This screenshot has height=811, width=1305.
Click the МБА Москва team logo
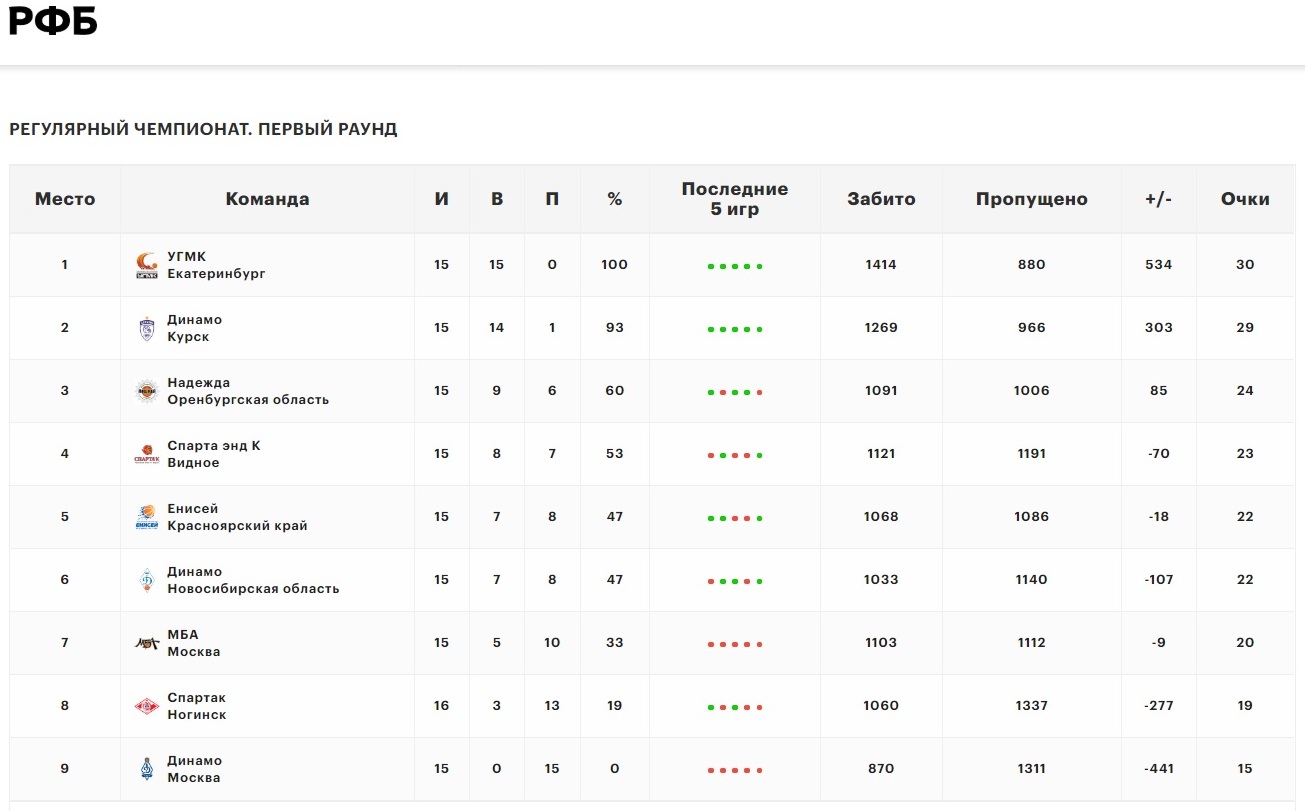pos(147,644)
